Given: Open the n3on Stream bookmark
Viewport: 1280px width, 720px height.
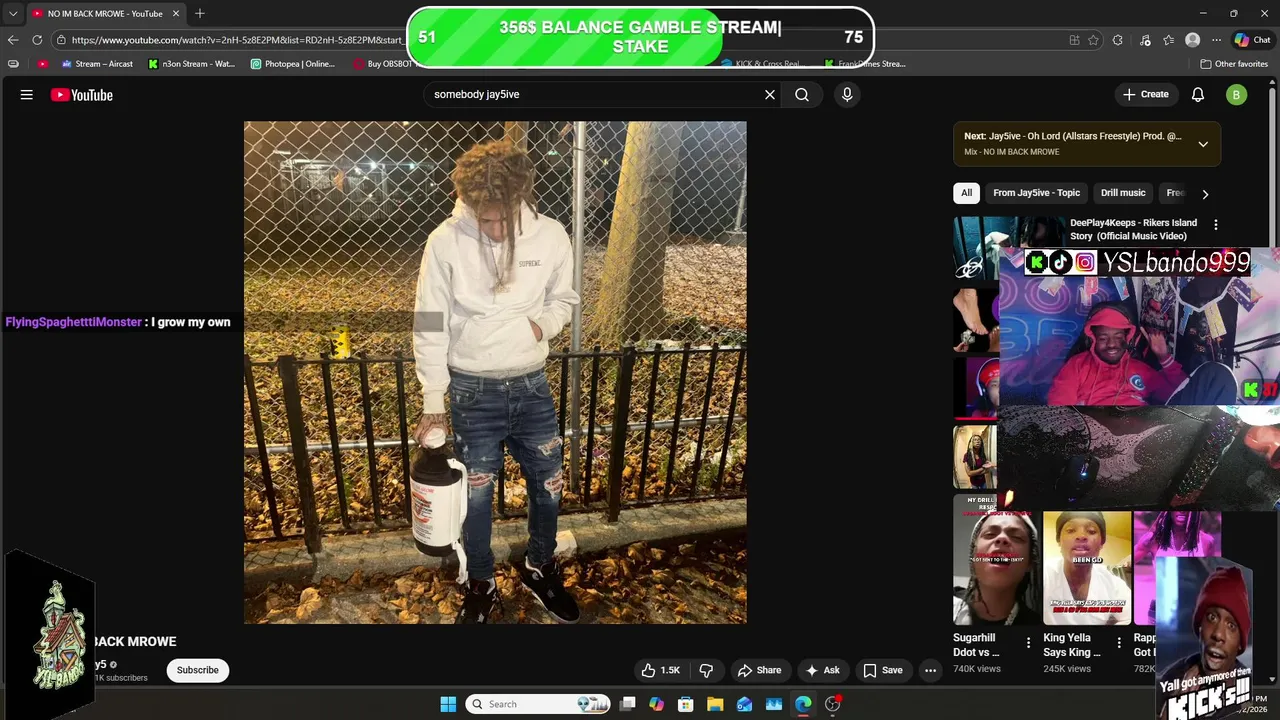Looking at the screenshot, I should click(x=191, y=64).
